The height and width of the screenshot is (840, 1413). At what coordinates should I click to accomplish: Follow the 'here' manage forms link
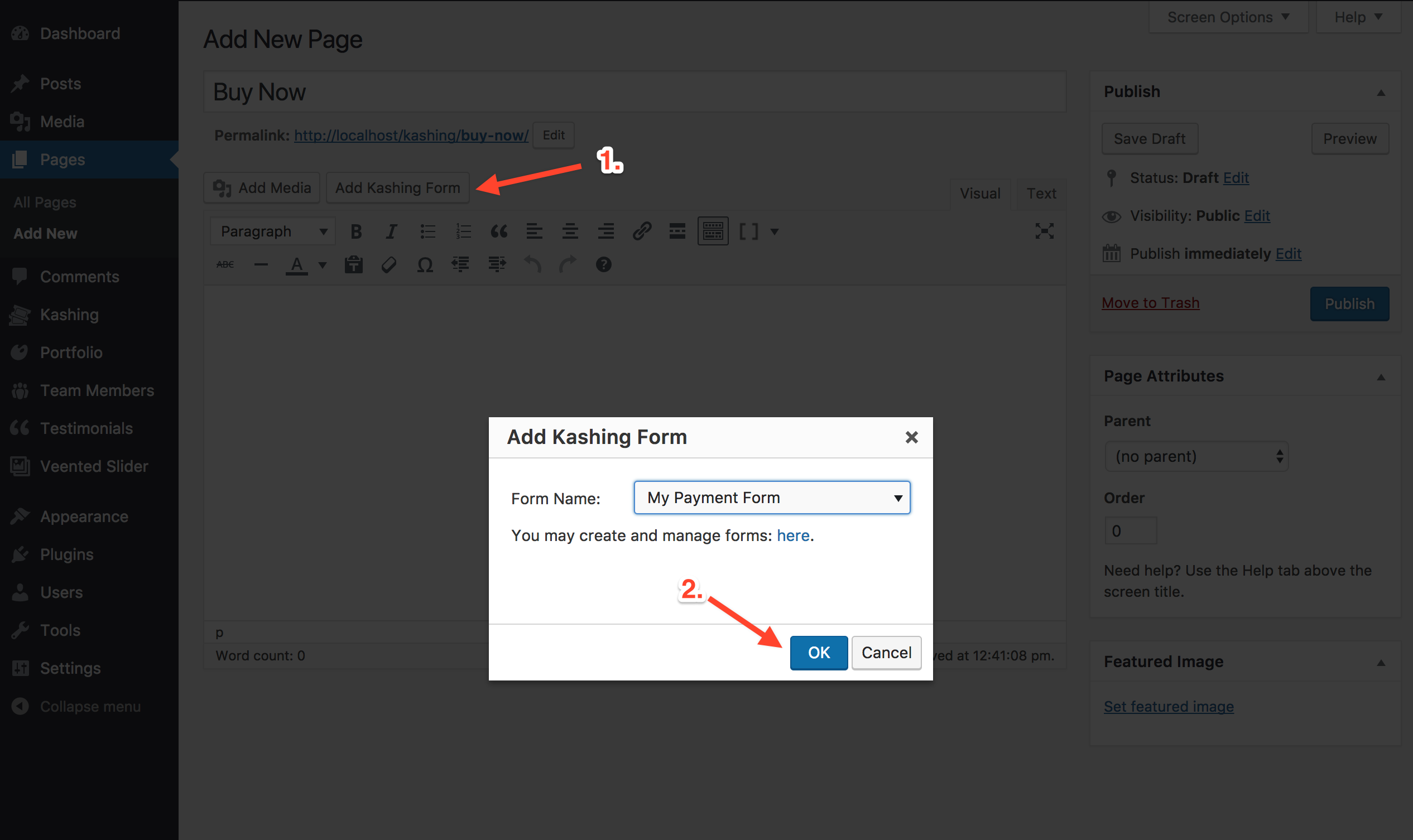793,535
